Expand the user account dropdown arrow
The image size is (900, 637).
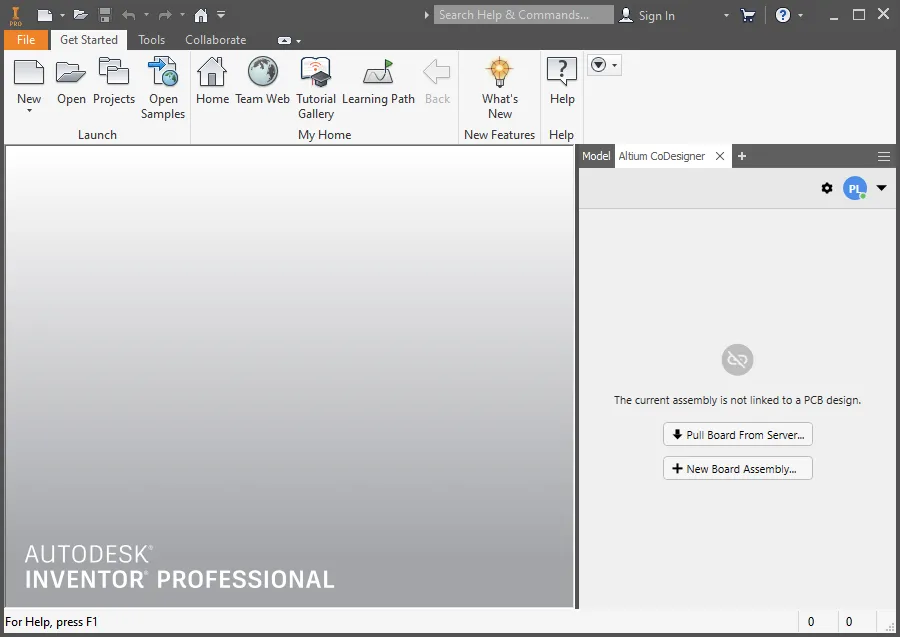coord(882,188)
